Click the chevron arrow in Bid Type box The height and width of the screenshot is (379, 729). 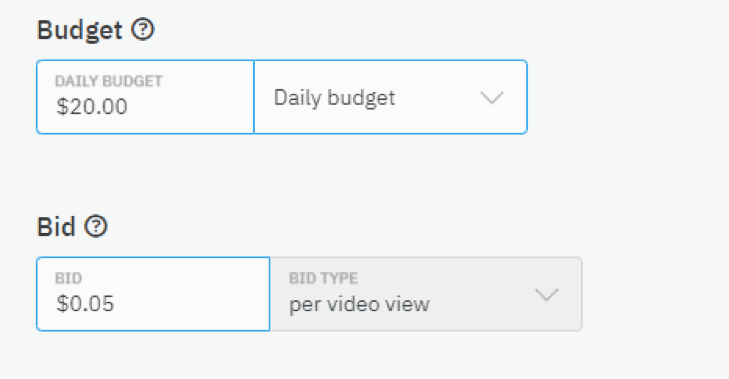tap(546, 294)
